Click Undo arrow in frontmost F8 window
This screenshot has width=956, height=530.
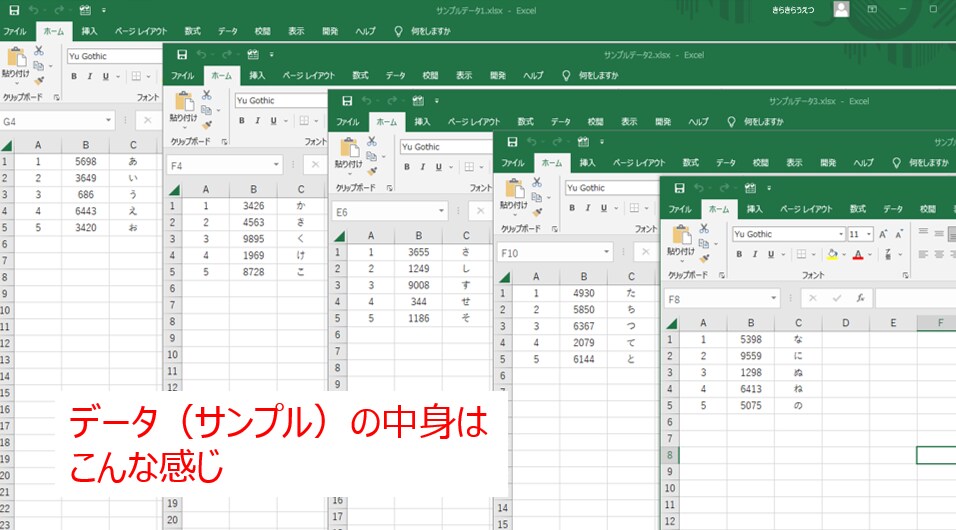tap(699, 188)
